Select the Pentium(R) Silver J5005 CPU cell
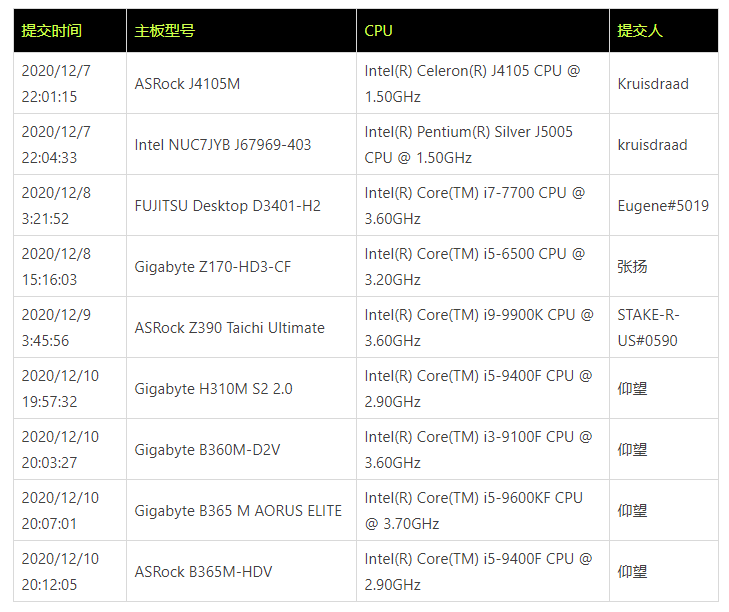The height and width of the screenshot is (612, 729). [x=483, y=144]
